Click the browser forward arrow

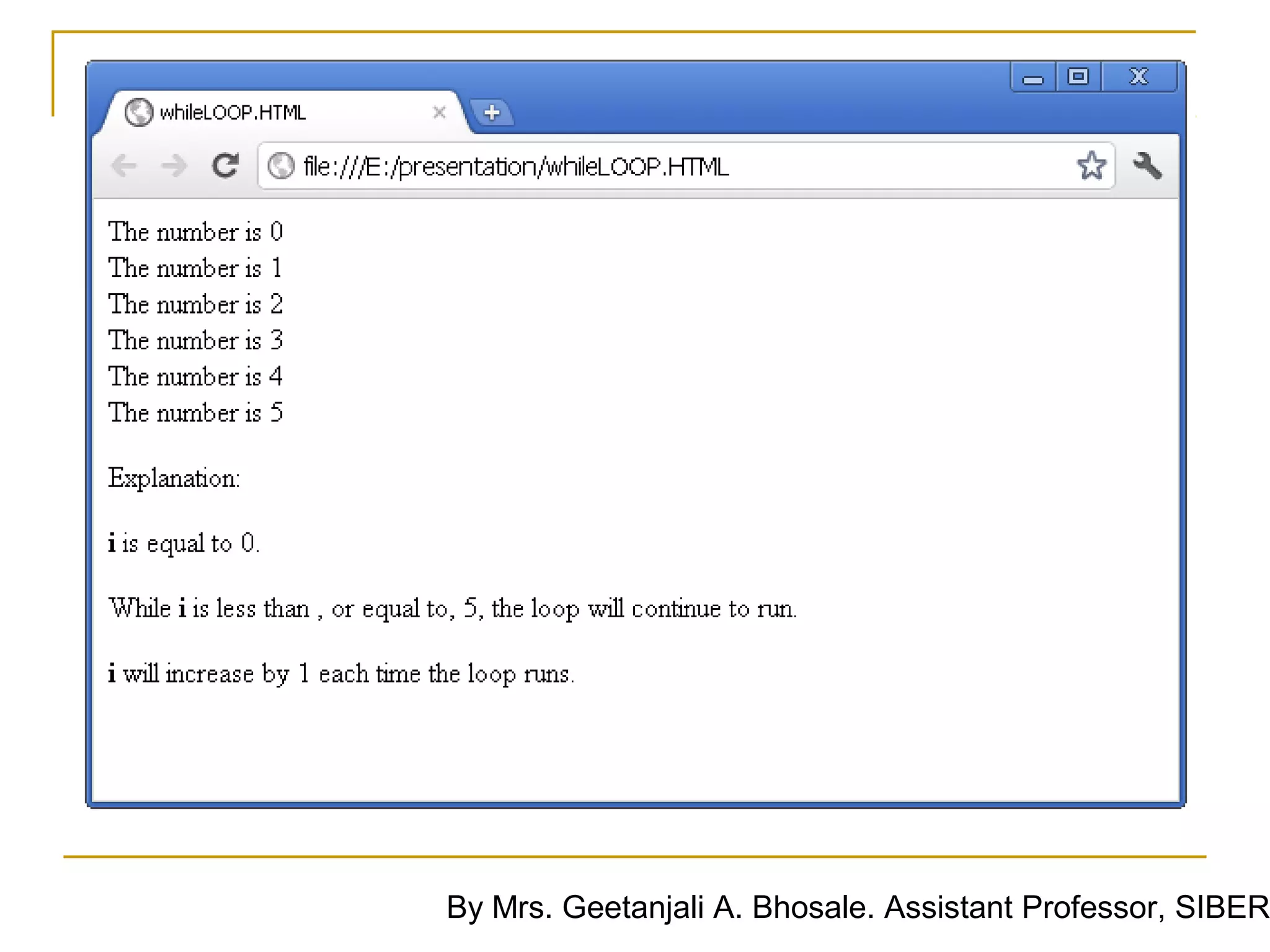coord(174,165)
